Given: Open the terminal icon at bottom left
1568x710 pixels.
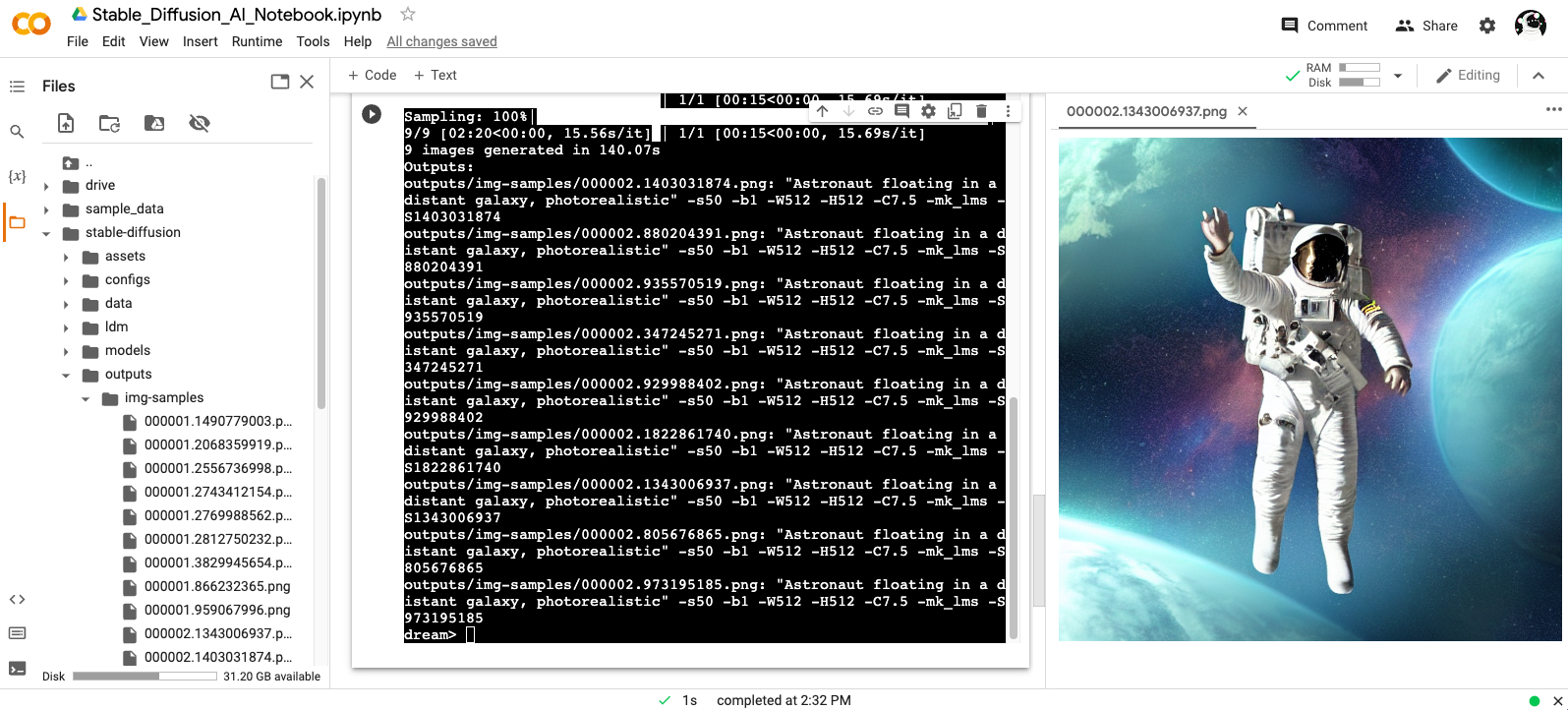Looking at the screenshot, I should pyautogui.click(x=17, y=669).
